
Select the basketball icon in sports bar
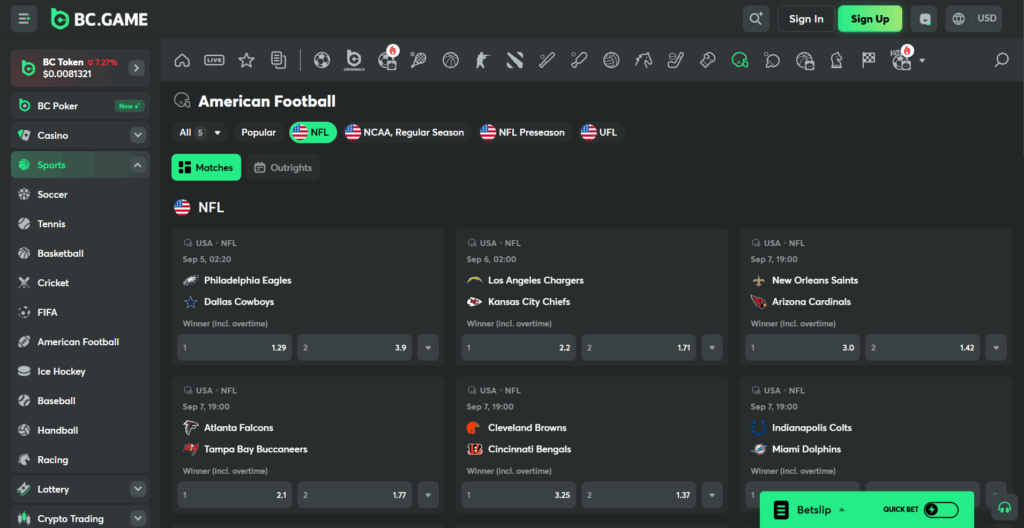(x=450, y=60)
